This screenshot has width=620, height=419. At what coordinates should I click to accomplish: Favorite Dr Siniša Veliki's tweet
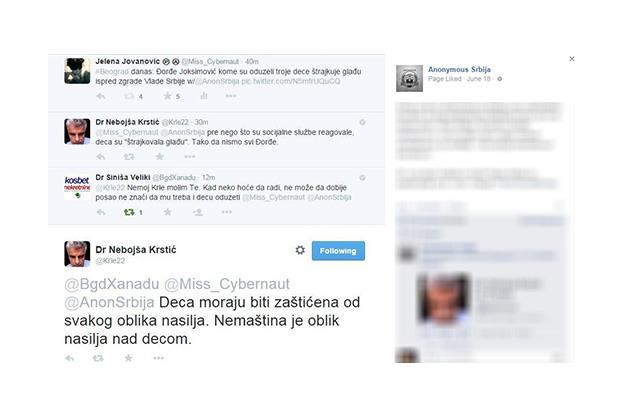click(168, 212)
